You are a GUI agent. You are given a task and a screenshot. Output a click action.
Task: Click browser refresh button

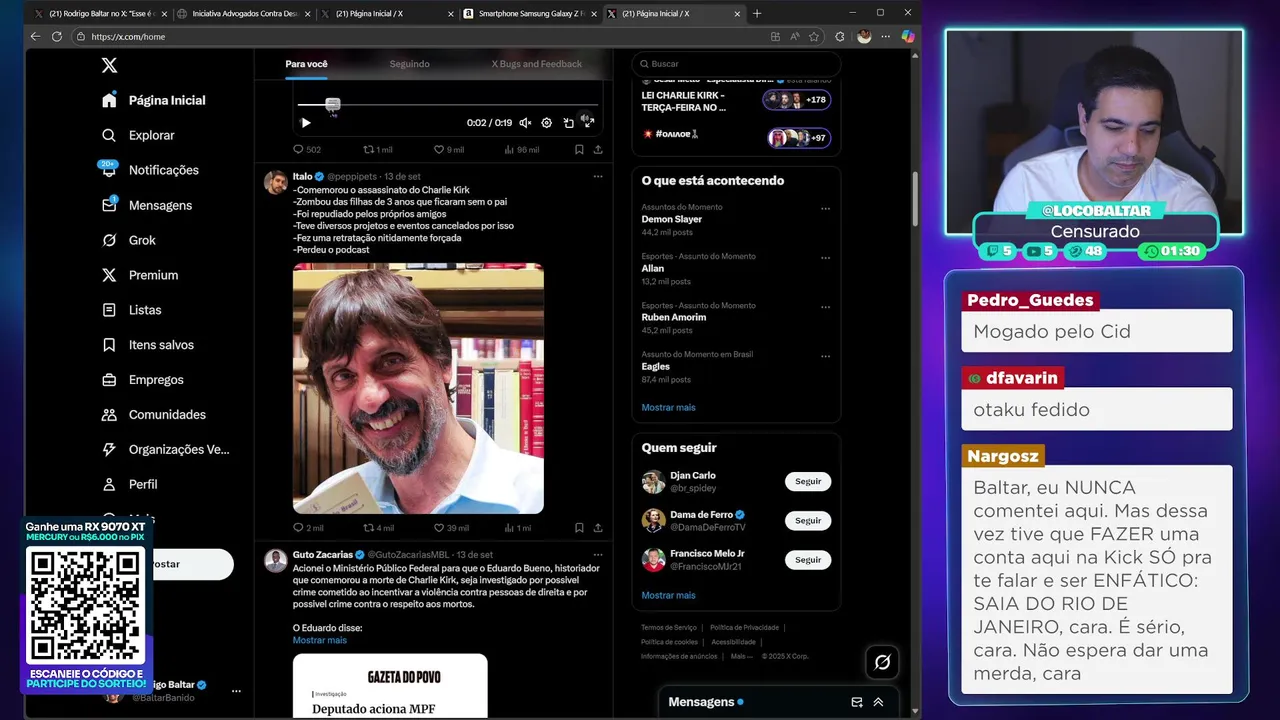[57, 36]
